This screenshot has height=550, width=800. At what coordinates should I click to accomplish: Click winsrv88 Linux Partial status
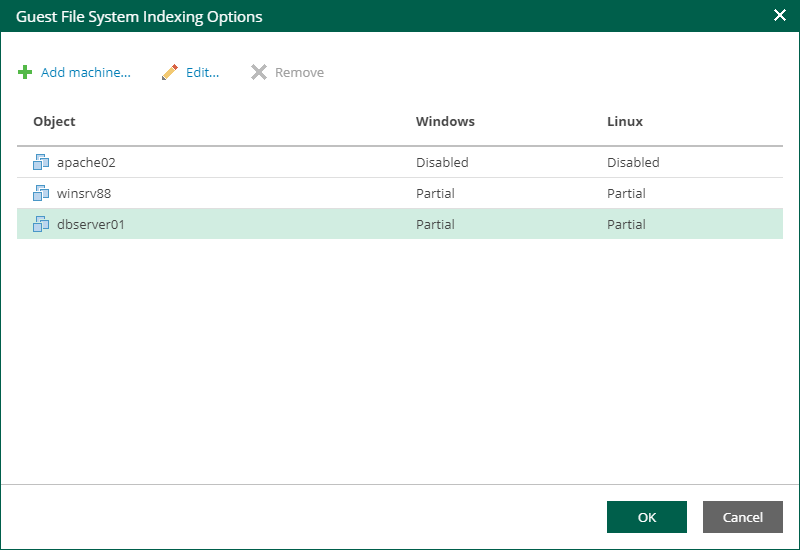click(x=626, y=193)
